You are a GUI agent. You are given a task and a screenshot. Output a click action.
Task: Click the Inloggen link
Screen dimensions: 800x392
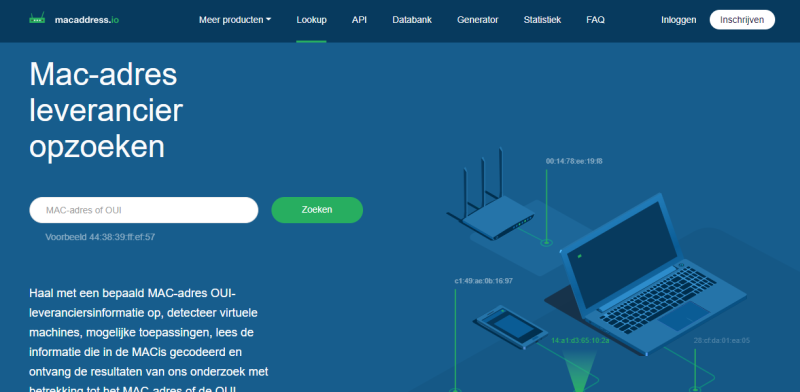pyautogui.click(x=679, y=20)
